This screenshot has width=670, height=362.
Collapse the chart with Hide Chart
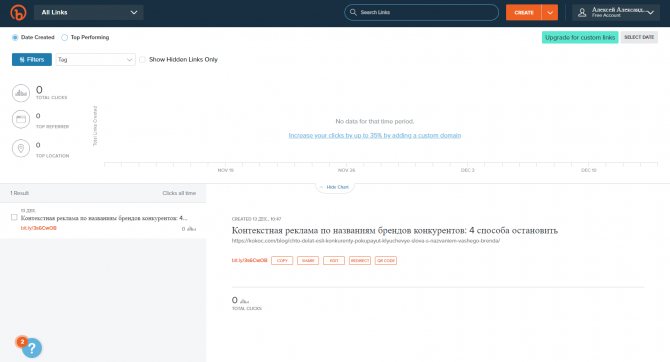(335, 187)
